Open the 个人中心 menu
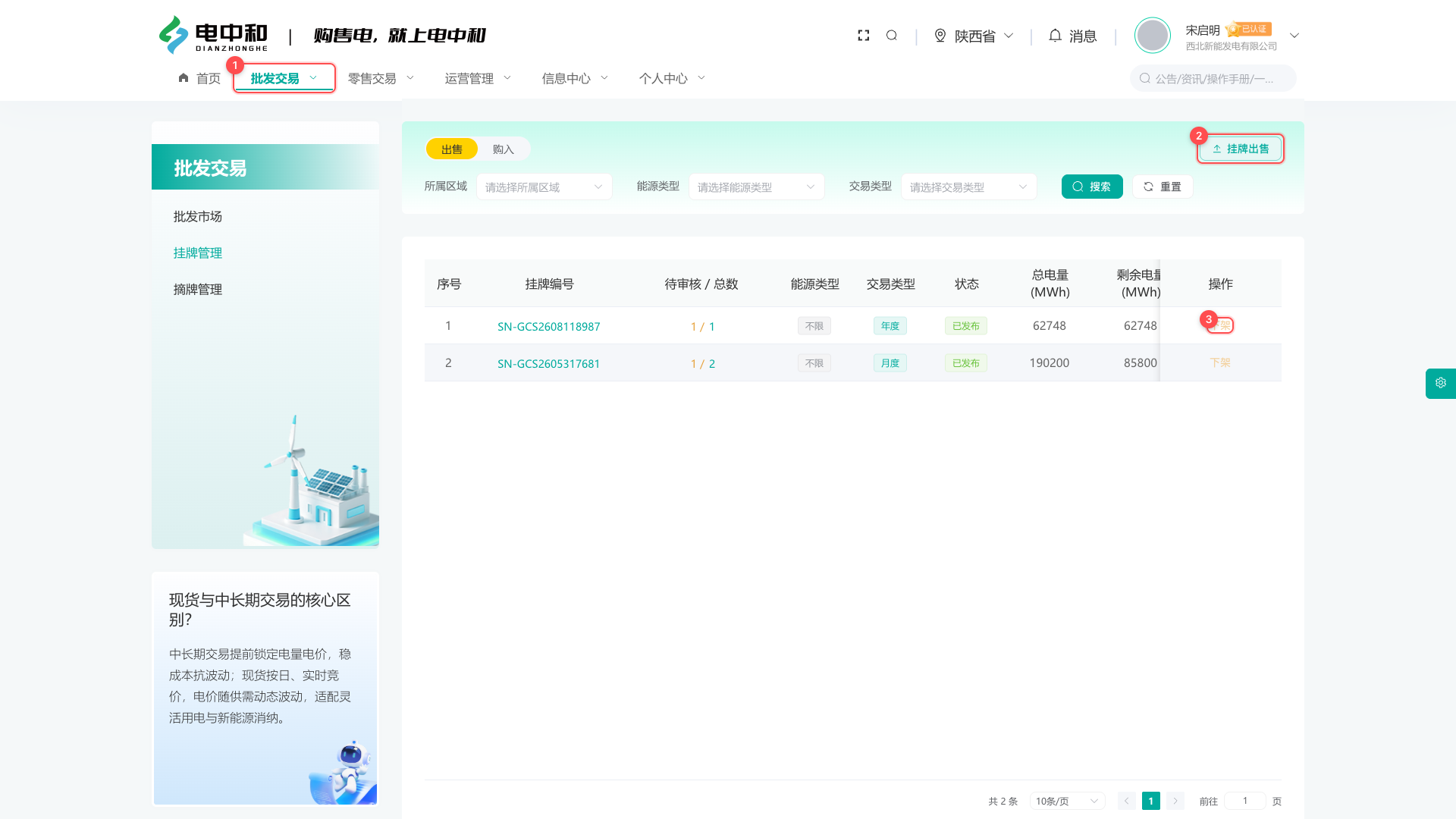The width and height of the screenshot is (1456, 819). click(672, 78)
